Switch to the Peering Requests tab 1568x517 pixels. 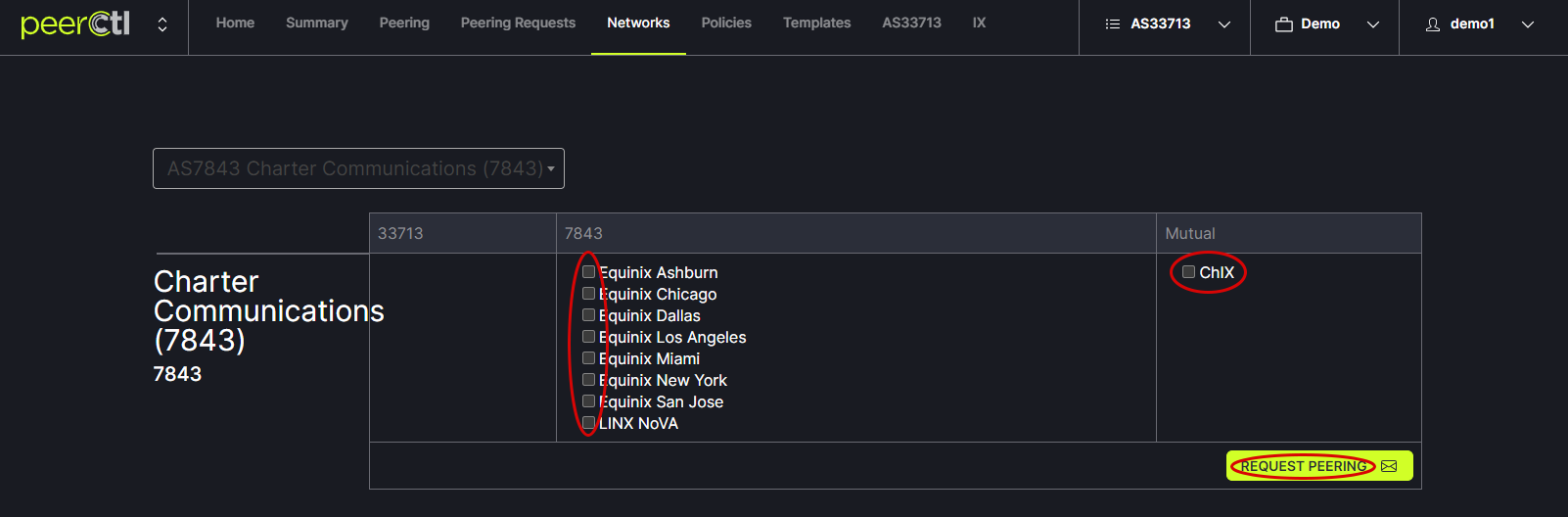pos(518,23)
